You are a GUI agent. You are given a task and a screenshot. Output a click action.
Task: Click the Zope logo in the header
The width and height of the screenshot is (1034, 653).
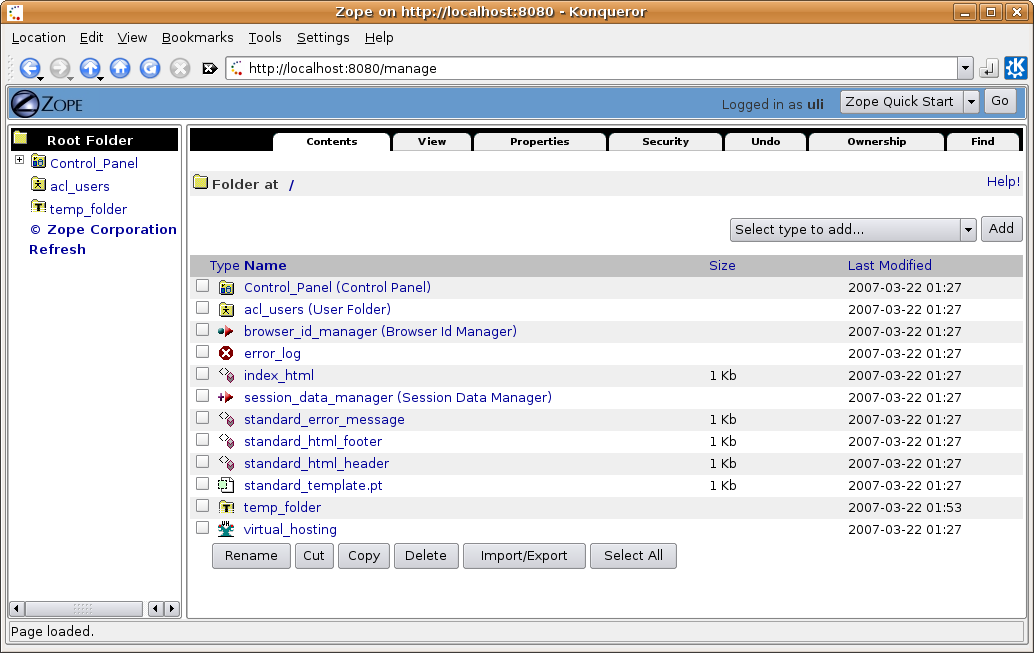47,104
